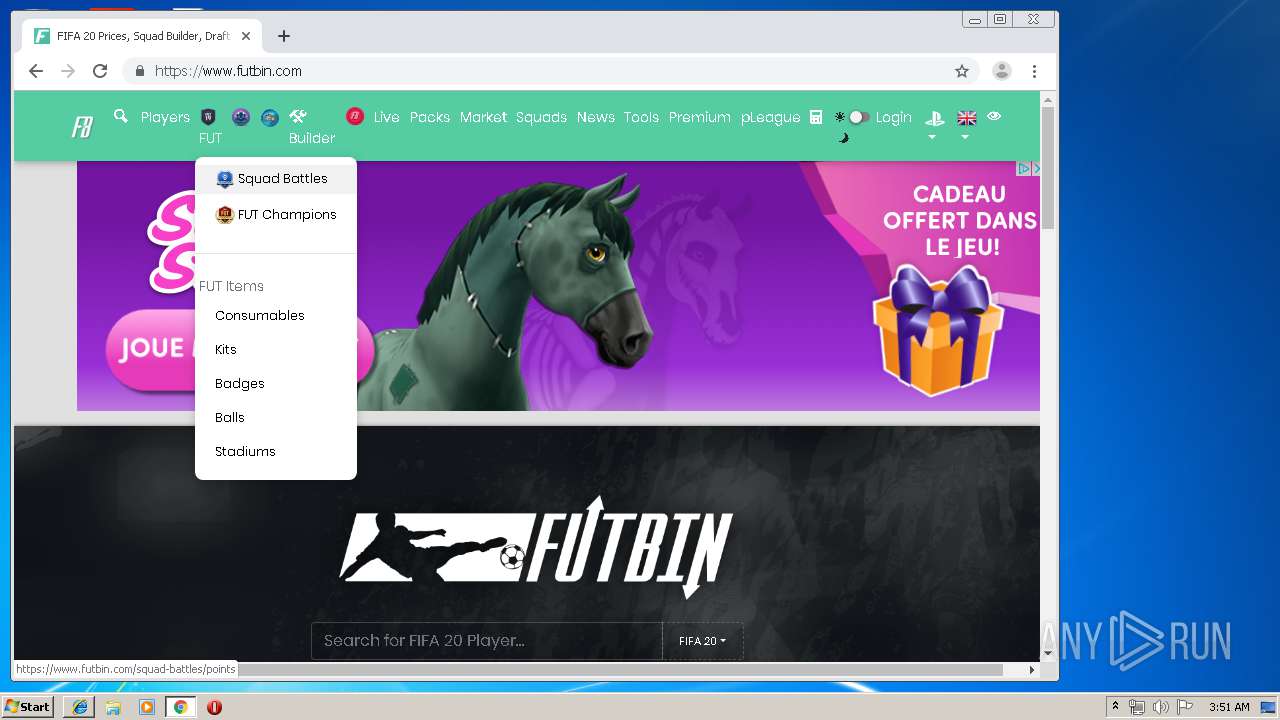Open media player from taskbar

pos(147,707)
